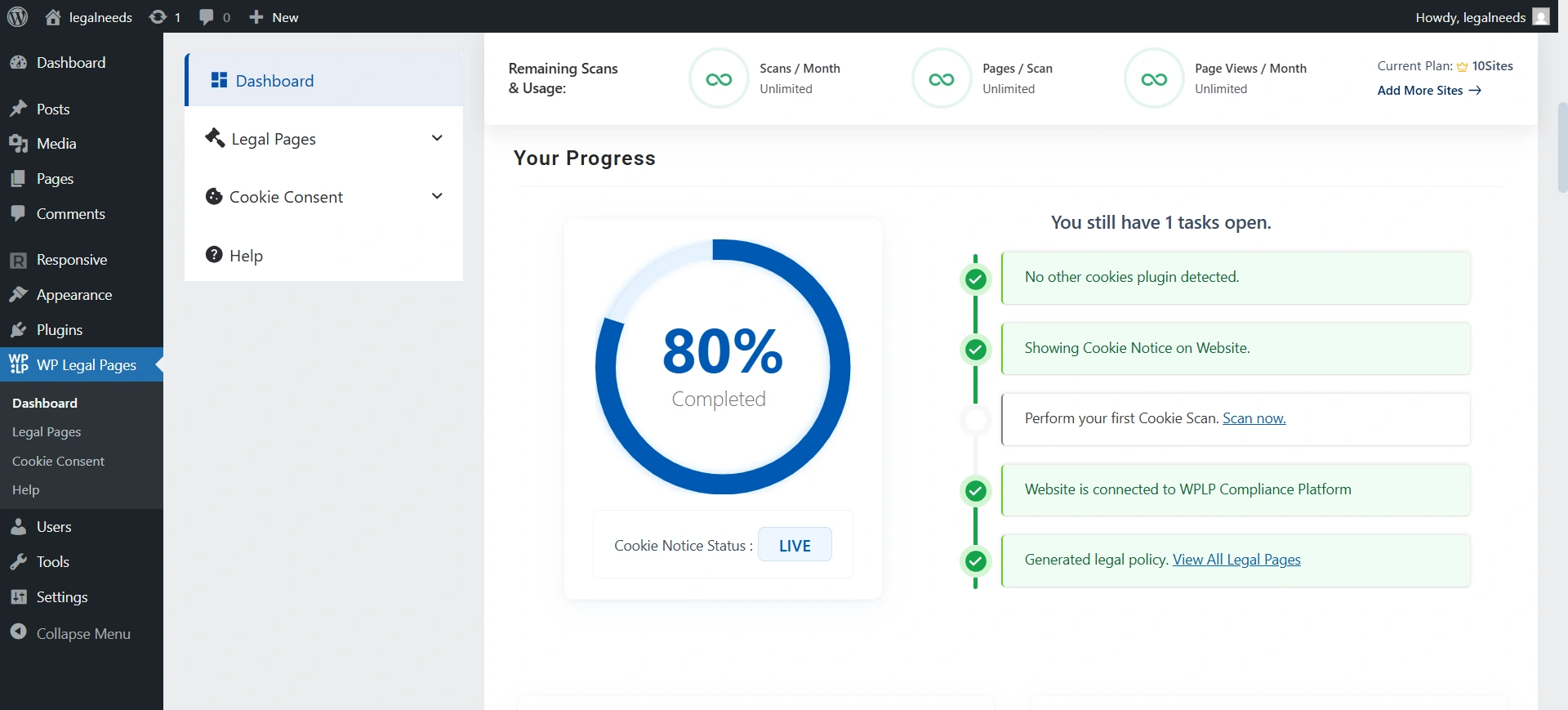Viewport: 1568px width, 710px height.
Task: Click the LIVE status button
Action: pyautogui.click(x=795, y=545)
